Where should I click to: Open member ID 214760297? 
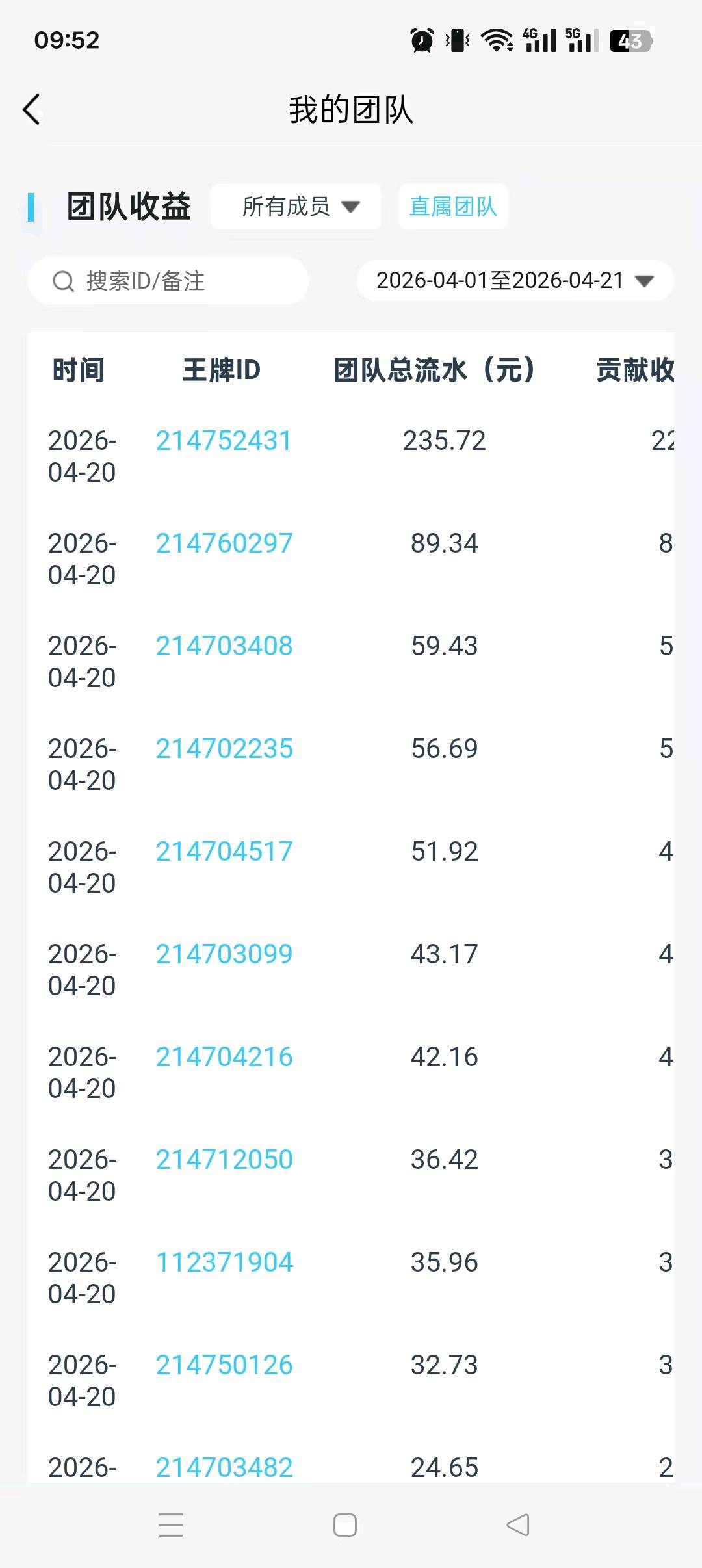point(224,543)
